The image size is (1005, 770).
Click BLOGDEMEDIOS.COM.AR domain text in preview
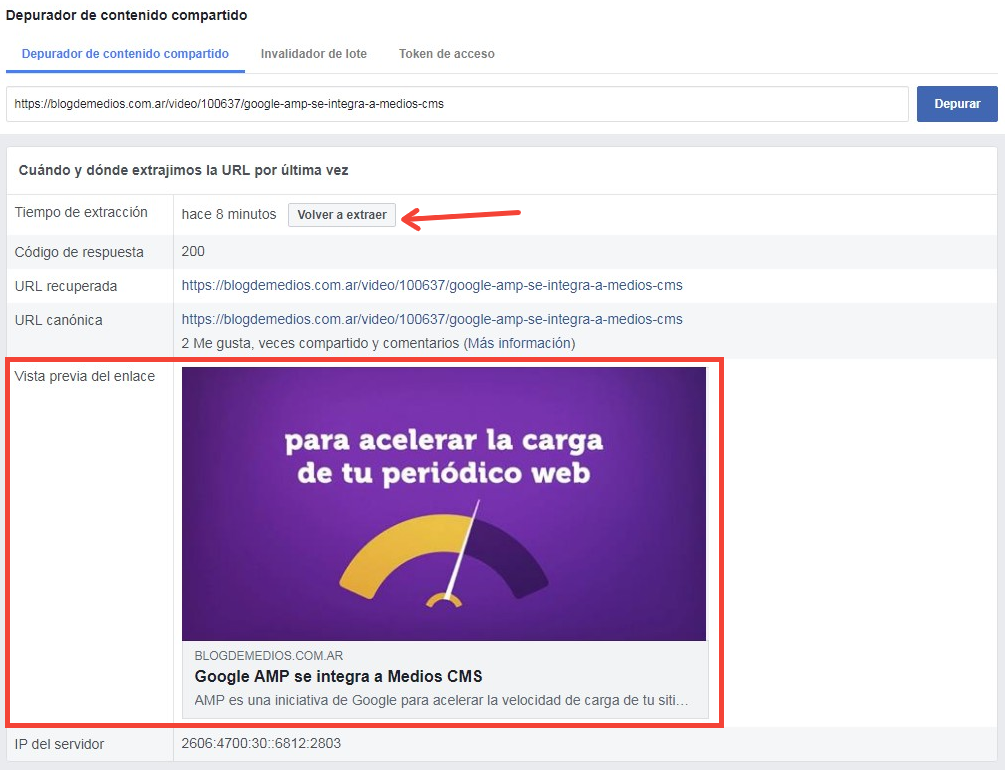click(269, 656)
